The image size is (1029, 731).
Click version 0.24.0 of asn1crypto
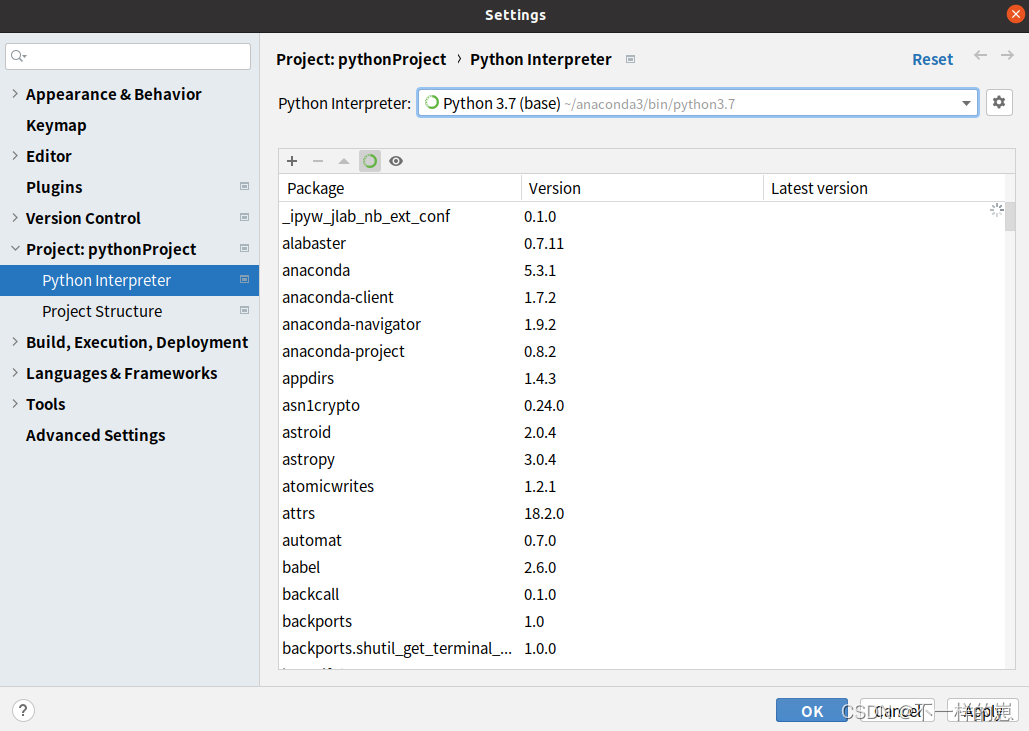[x=544, y=406]
